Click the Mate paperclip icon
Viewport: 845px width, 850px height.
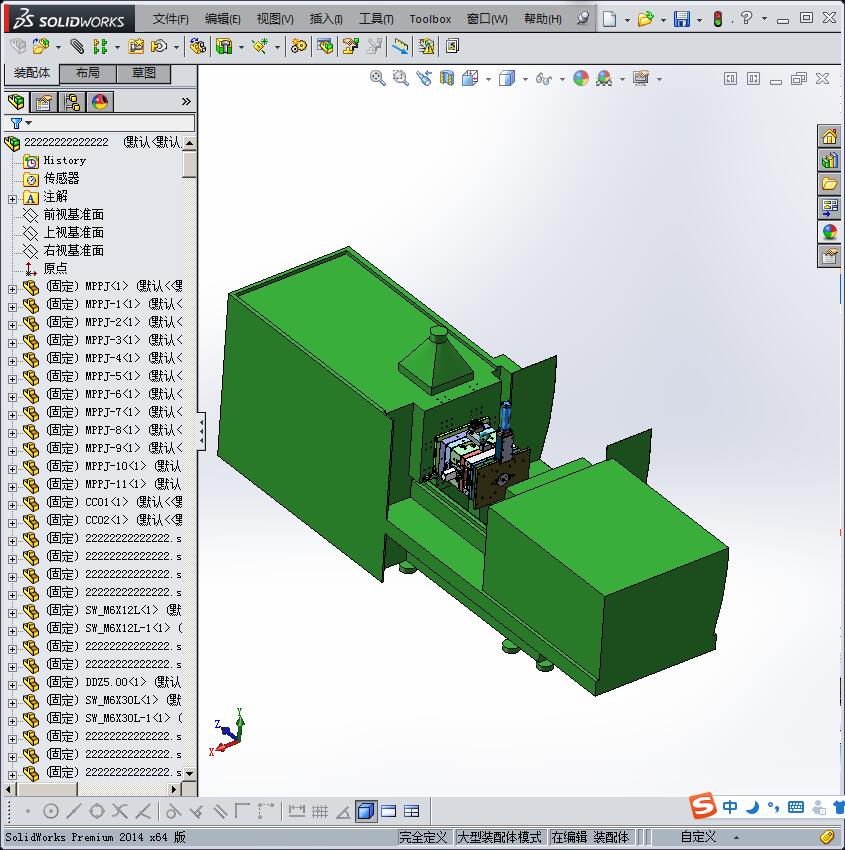[x=78, y=47]
